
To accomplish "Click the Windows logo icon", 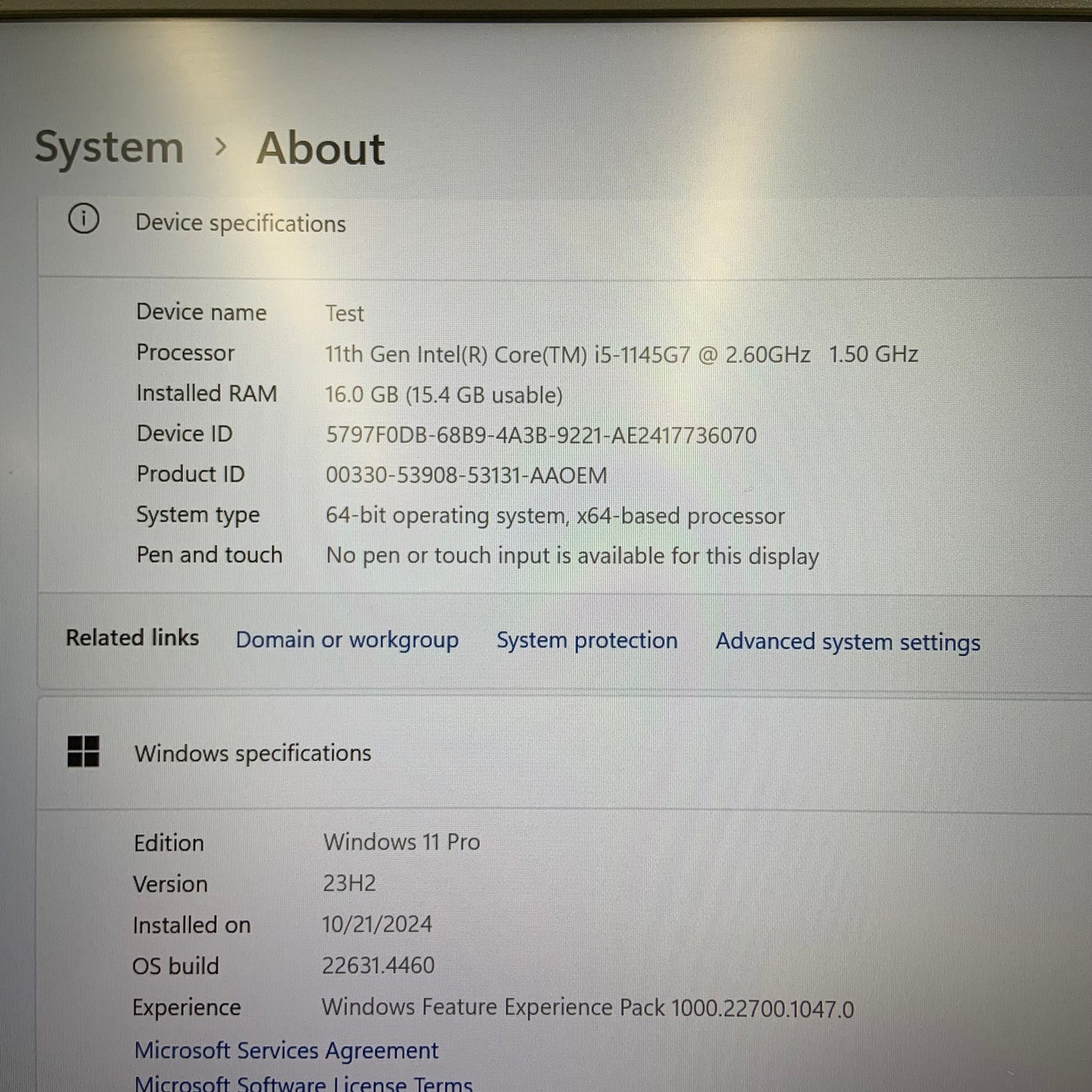I will [83, 752].
